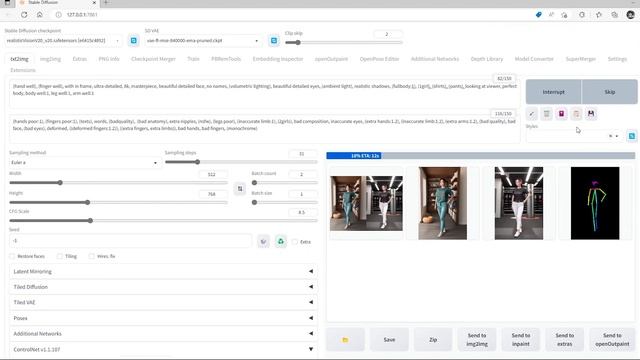Open the Stable Diffusion checkpoint dropdown

[x=63, y=41]
